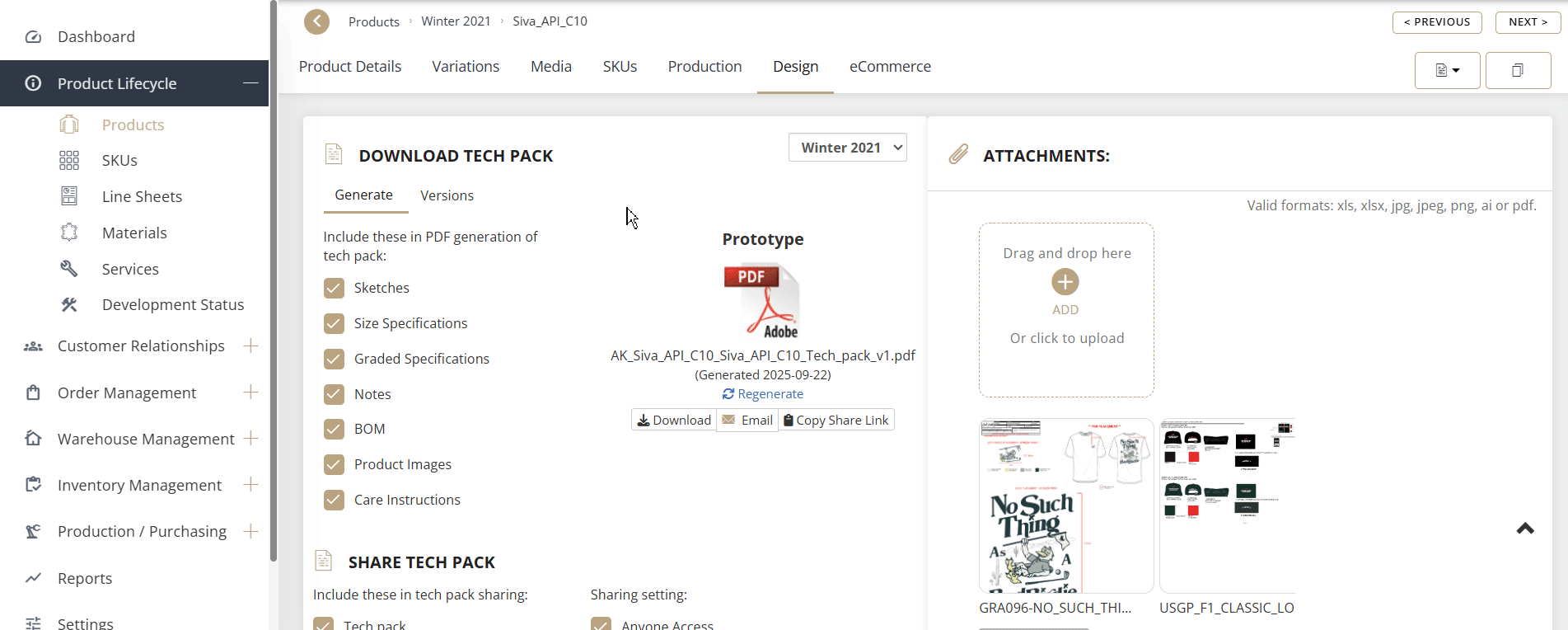Open the Production tab
Viewport: 1568px width, 630px height.
pos(704,67)
